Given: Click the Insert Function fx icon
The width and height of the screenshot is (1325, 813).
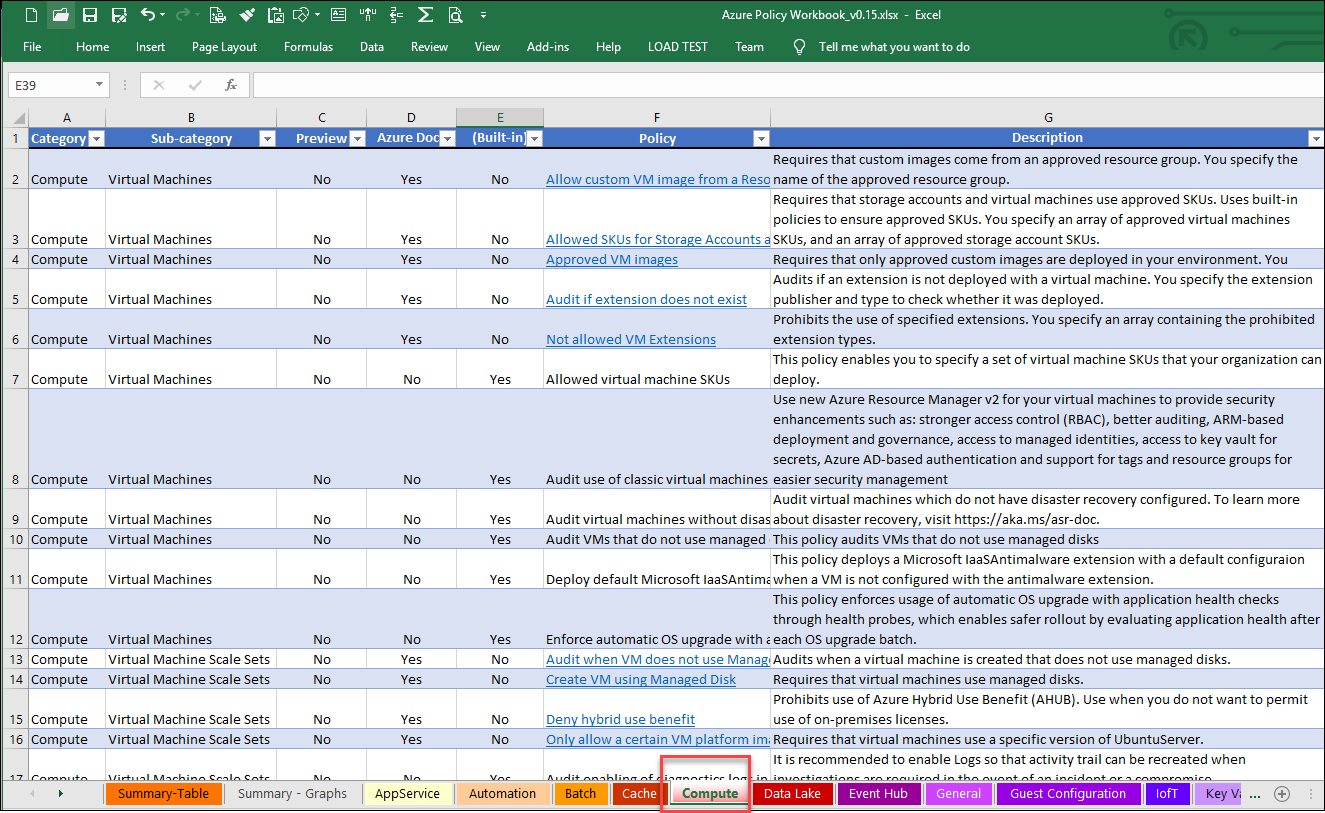Looking at the screenshot, I should tap(231, 85).
